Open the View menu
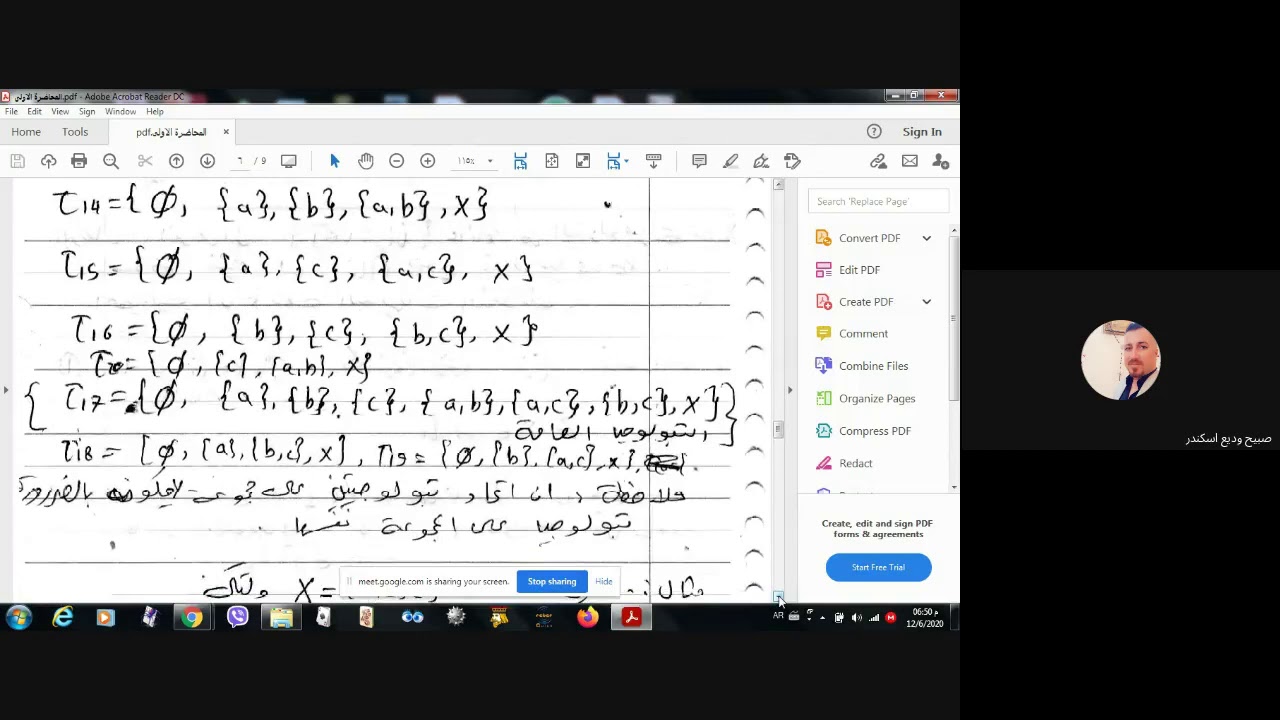 coord(60,111)
